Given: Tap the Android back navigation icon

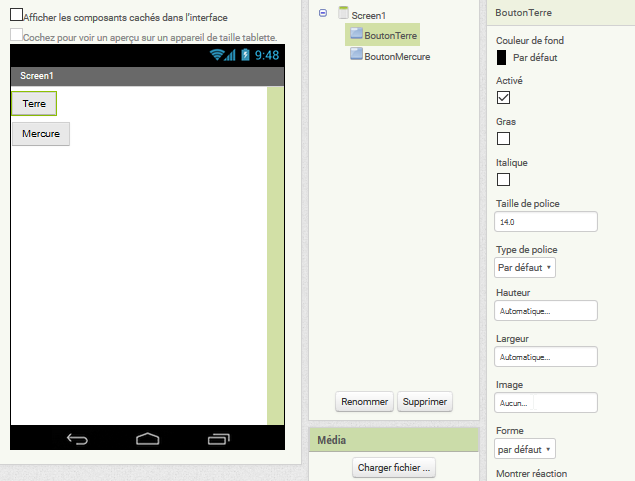Looking at the screenshot, I should tap(77, 438).
